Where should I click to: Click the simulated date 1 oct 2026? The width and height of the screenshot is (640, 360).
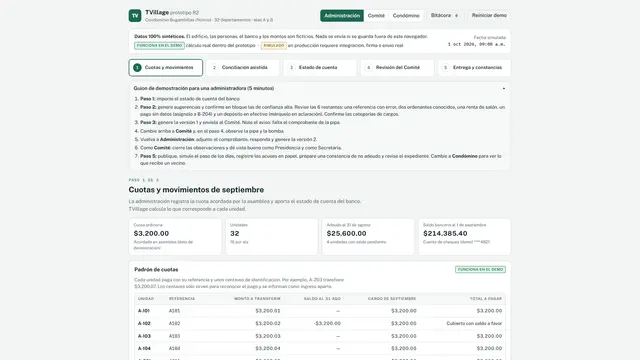[x=476, y=44]
